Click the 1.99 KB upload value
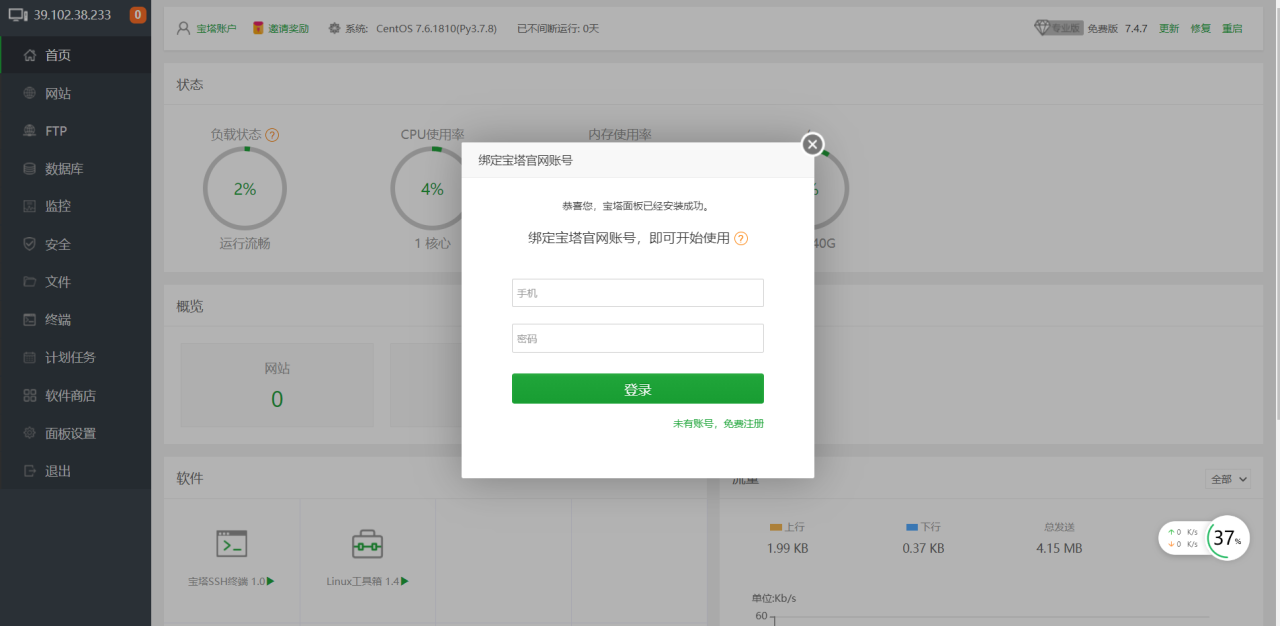The width and height of the screenshot is (1280, 626). coord(788,548)
